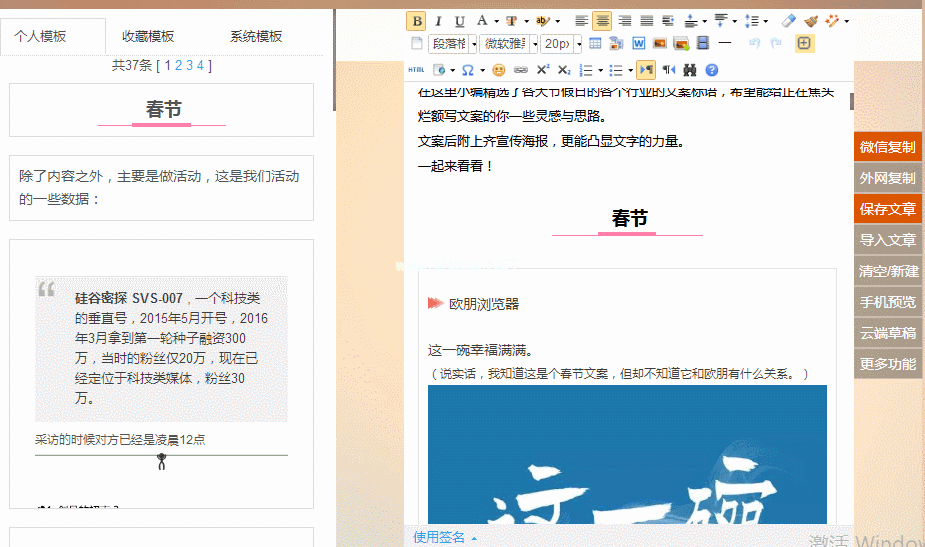The width and height of the screenshot is (925, 547).
Task: Go to page 2 of templates
Action: [178, 66]
